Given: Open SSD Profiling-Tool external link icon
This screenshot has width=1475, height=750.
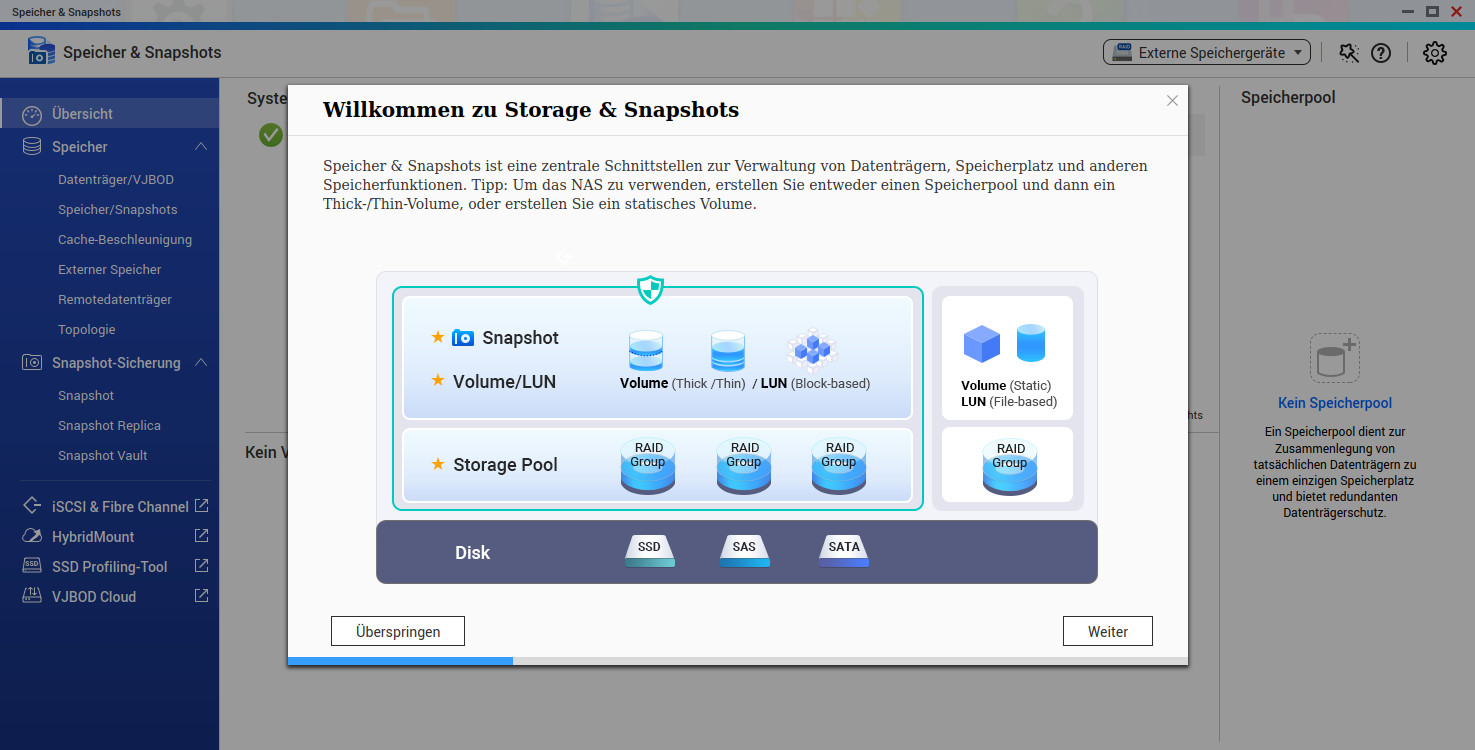Looking at the screenshot, I should coord(201,566).
